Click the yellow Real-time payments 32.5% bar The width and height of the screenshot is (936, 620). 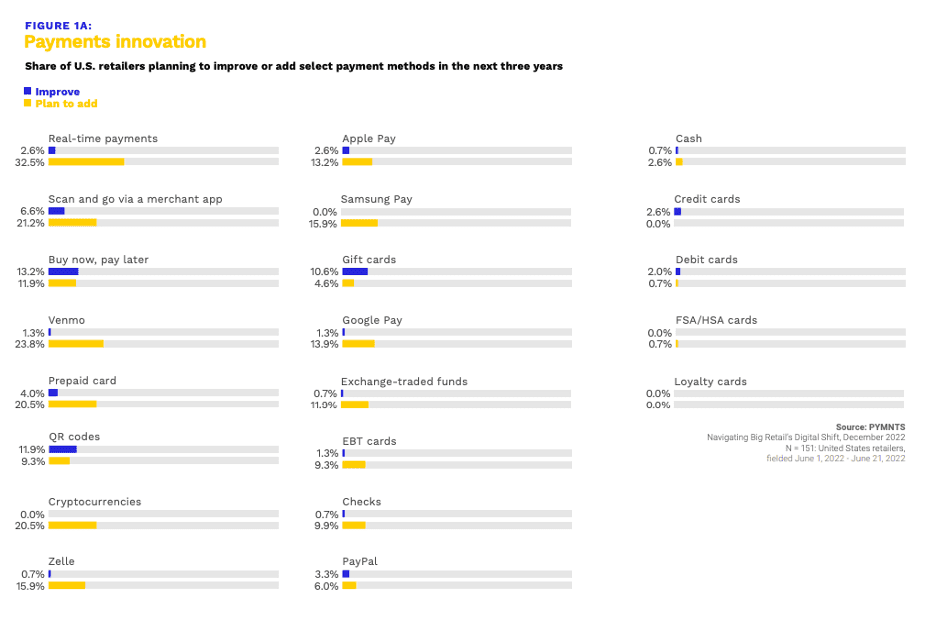[86, 162]
